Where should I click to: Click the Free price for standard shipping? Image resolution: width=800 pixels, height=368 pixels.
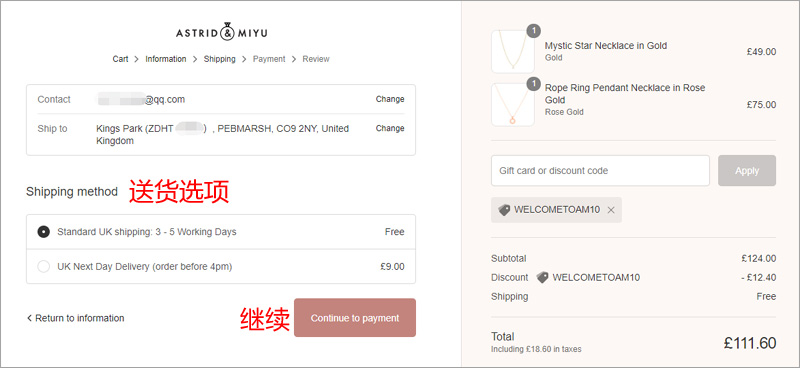(x=394, y=232)
